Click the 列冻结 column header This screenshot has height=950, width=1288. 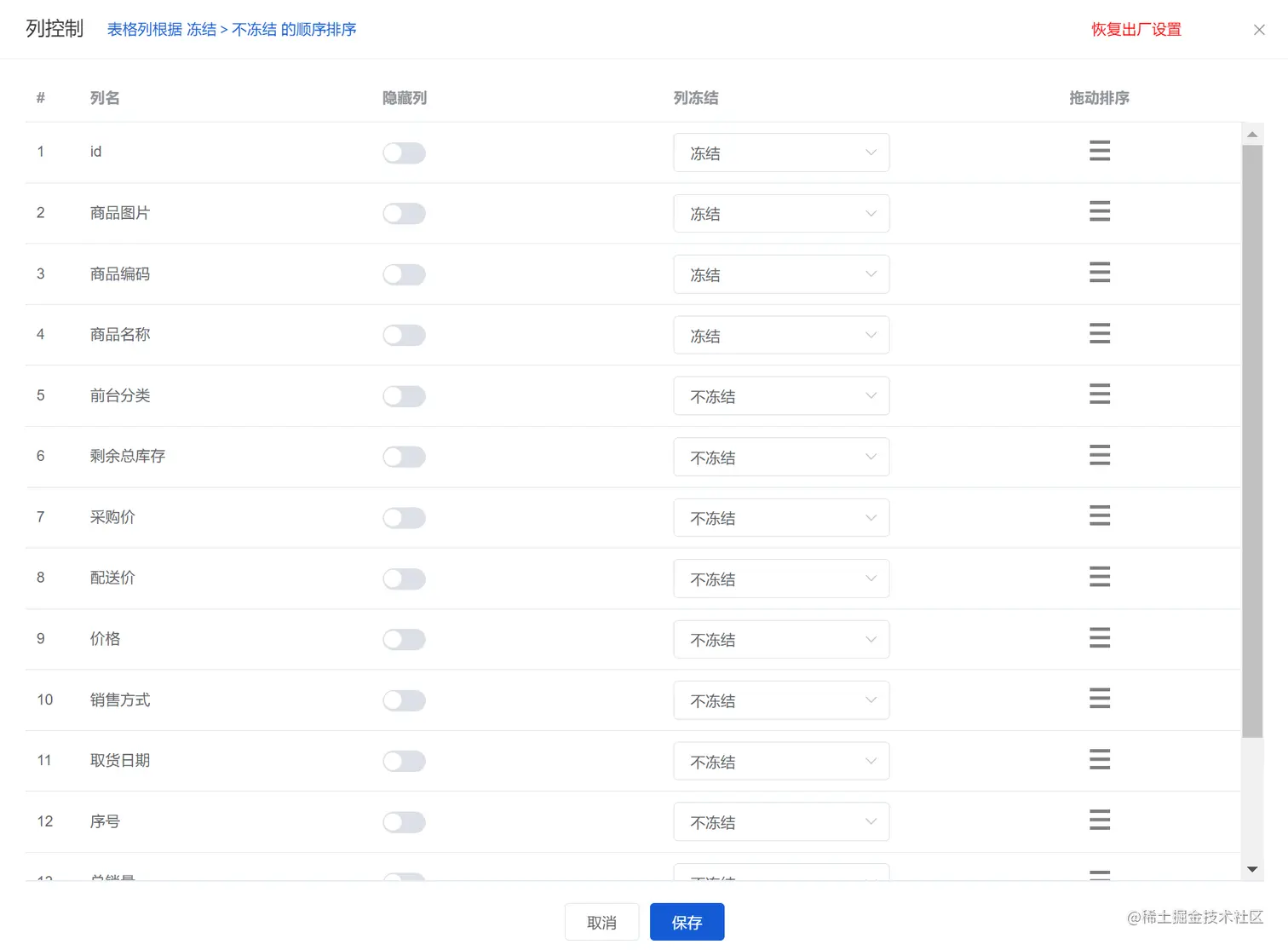[696, 98]
